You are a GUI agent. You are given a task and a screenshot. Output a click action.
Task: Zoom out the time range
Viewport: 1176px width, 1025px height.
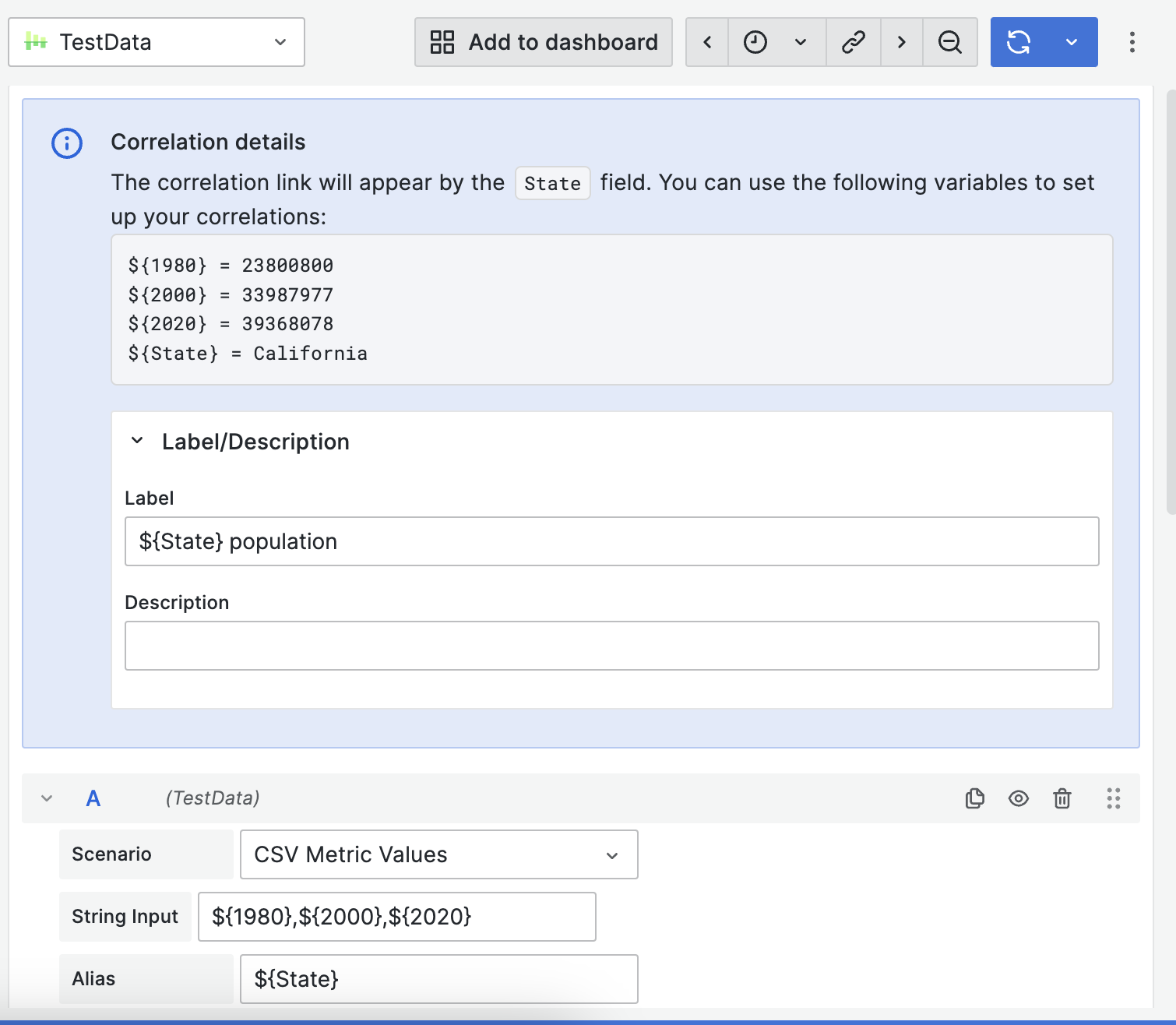click(949, 42)
